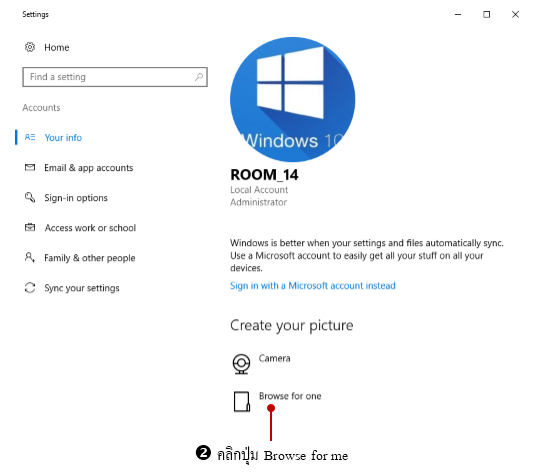Open Sync your settings
Image resolution: width=535 pixels, height=475 pixels.
(x=82, y=288)
